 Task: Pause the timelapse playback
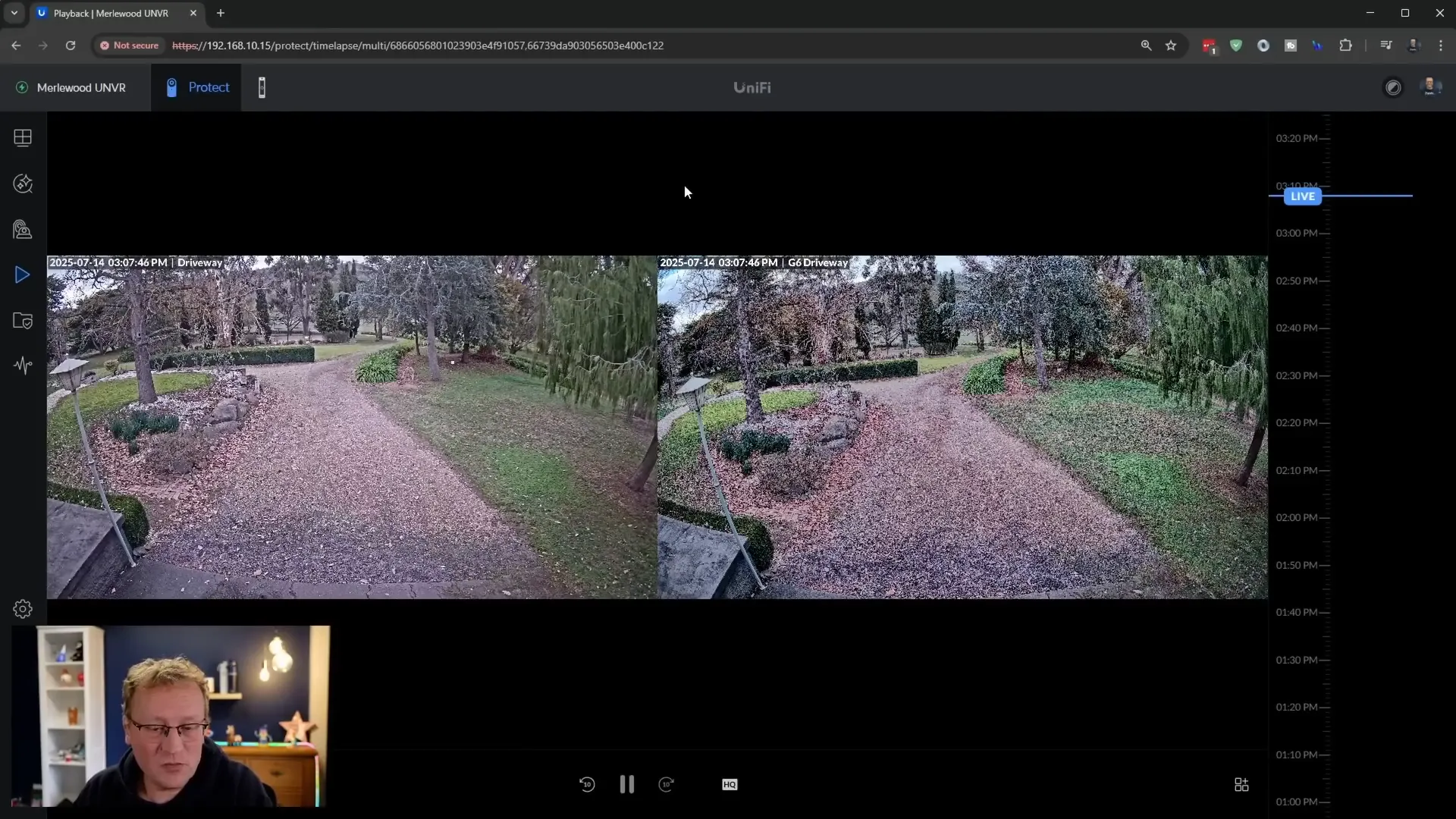pyautogui.click(x=626, y=784)
